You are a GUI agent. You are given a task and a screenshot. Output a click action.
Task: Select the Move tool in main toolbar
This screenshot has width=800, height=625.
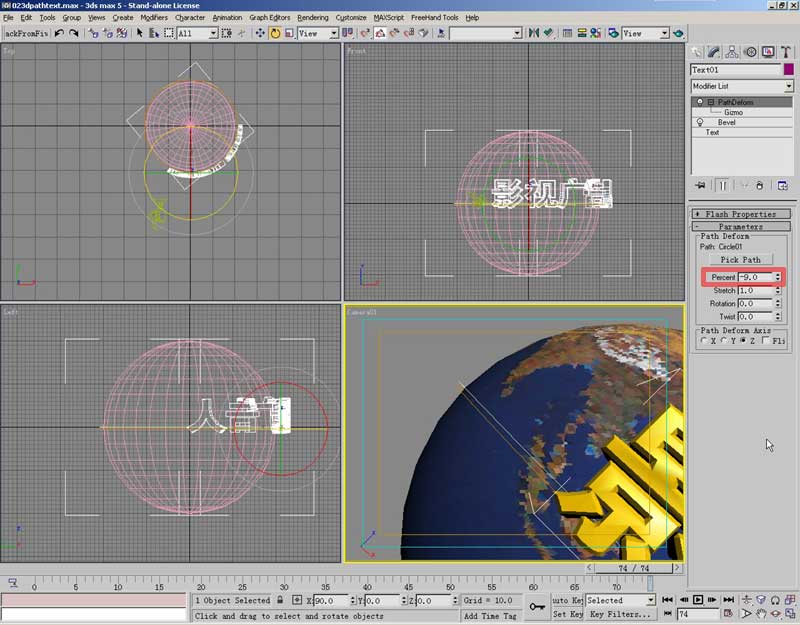[260, 33]
